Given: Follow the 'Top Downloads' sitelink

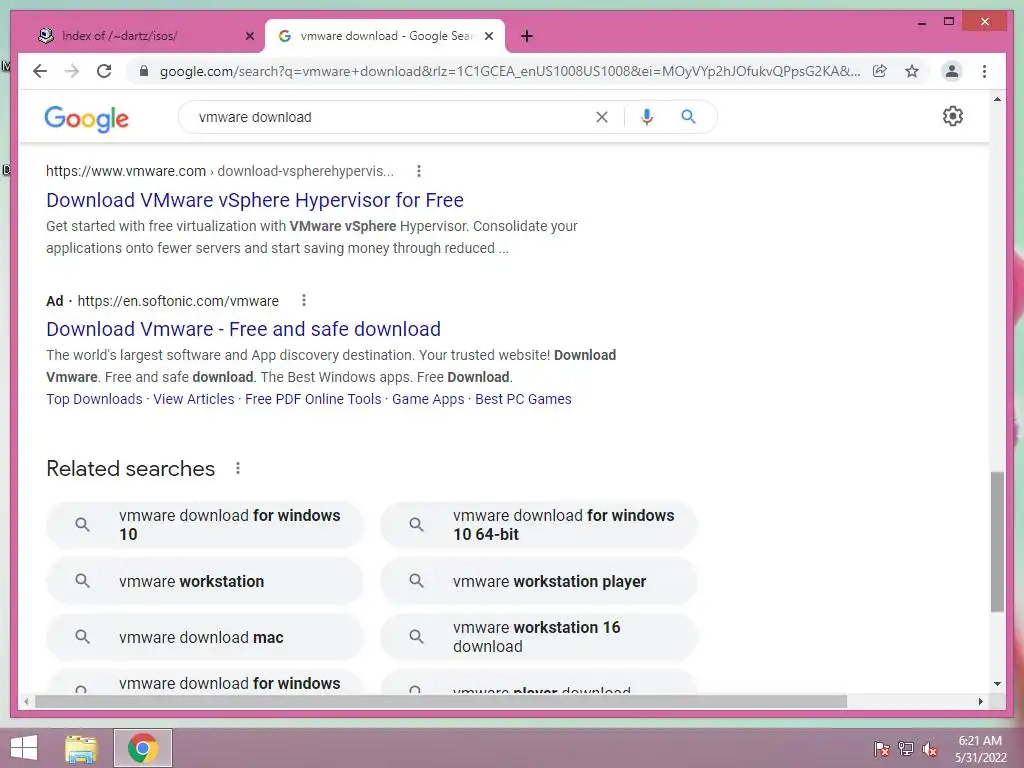Looking at the screenshot, I should [94, 399].
